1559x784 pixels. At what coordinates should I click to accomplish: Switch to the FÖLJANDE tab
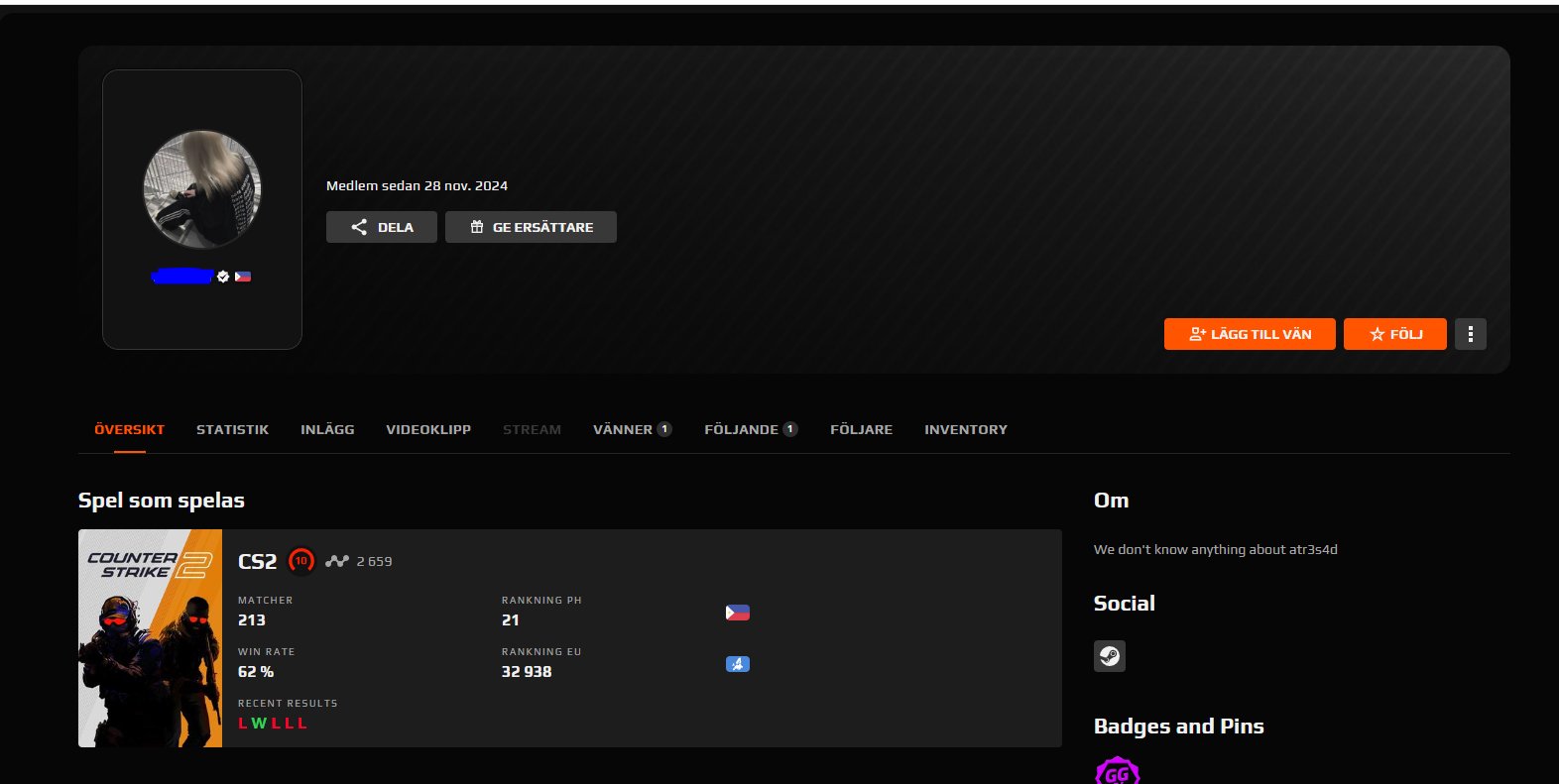751,429
